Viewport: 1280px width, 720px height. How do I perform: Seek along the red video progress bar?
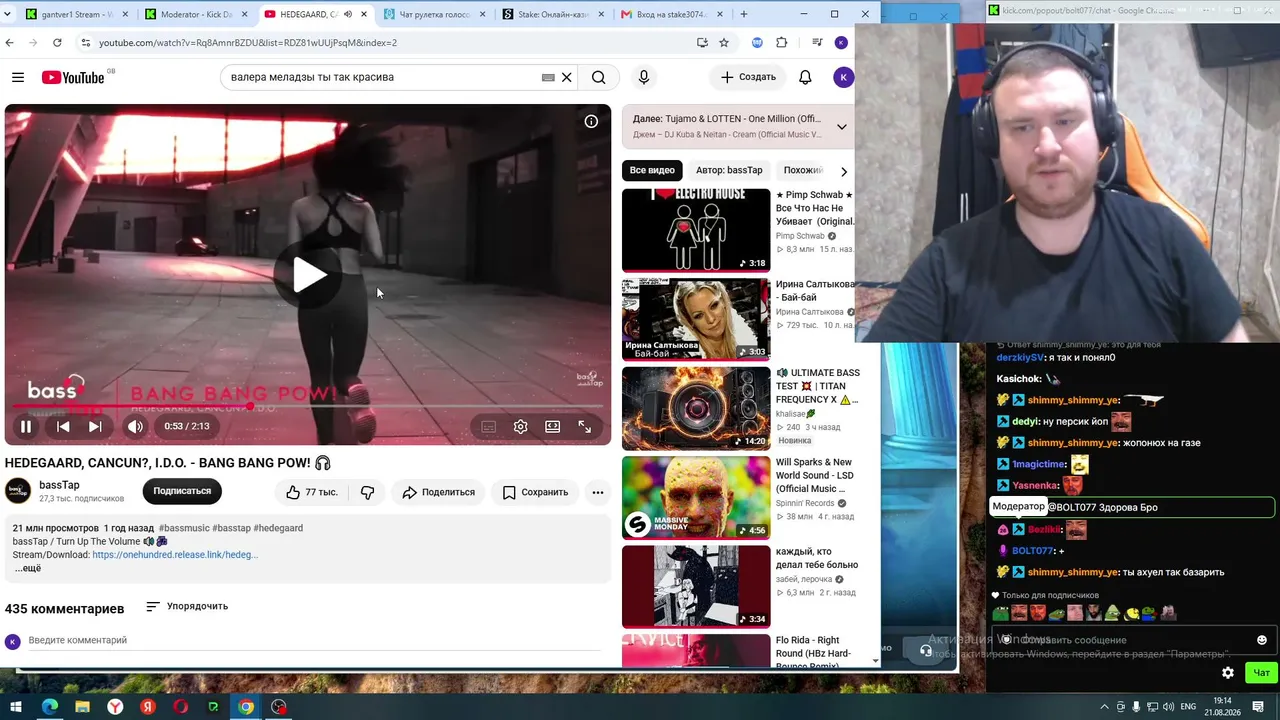[307, 407]
